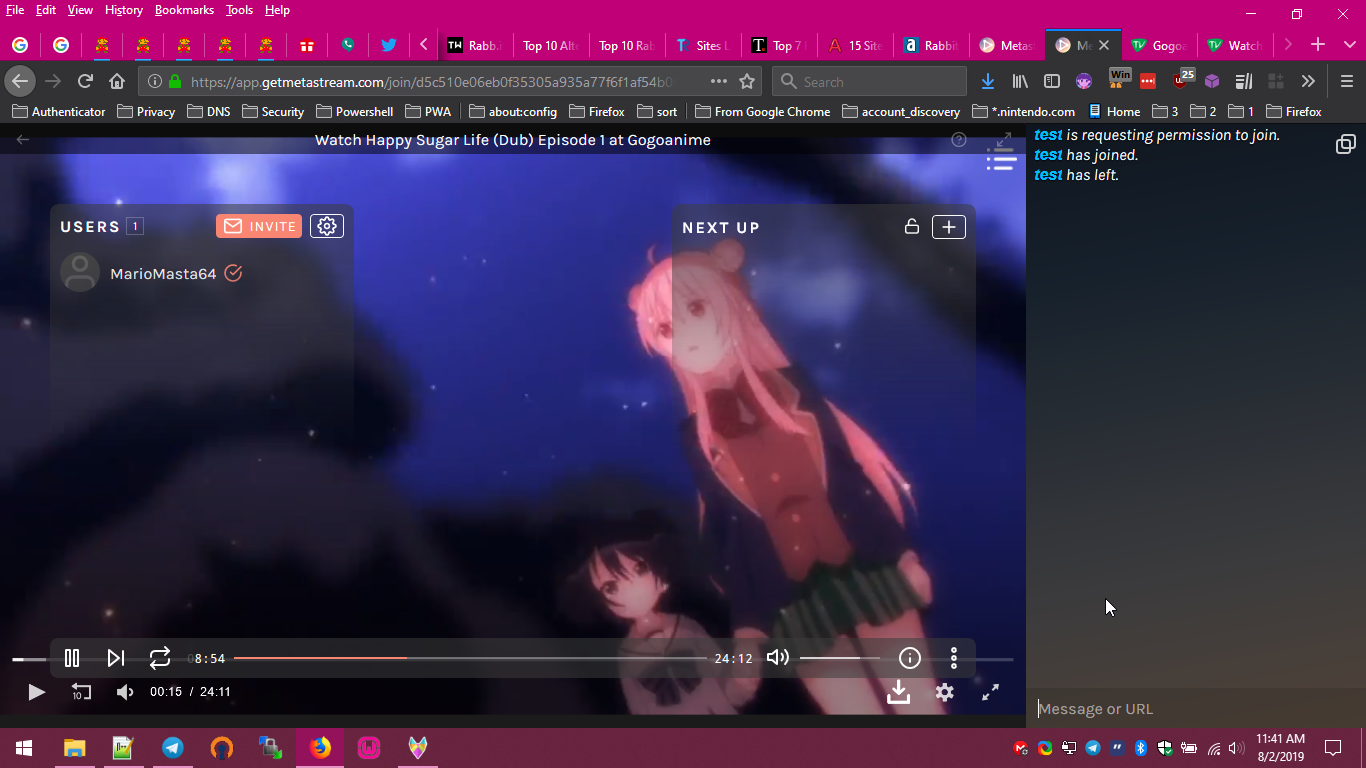Toggle the queue lock icon in Next Up
Viewport: 1366px width, 768px height.
(x=911, y=227)
